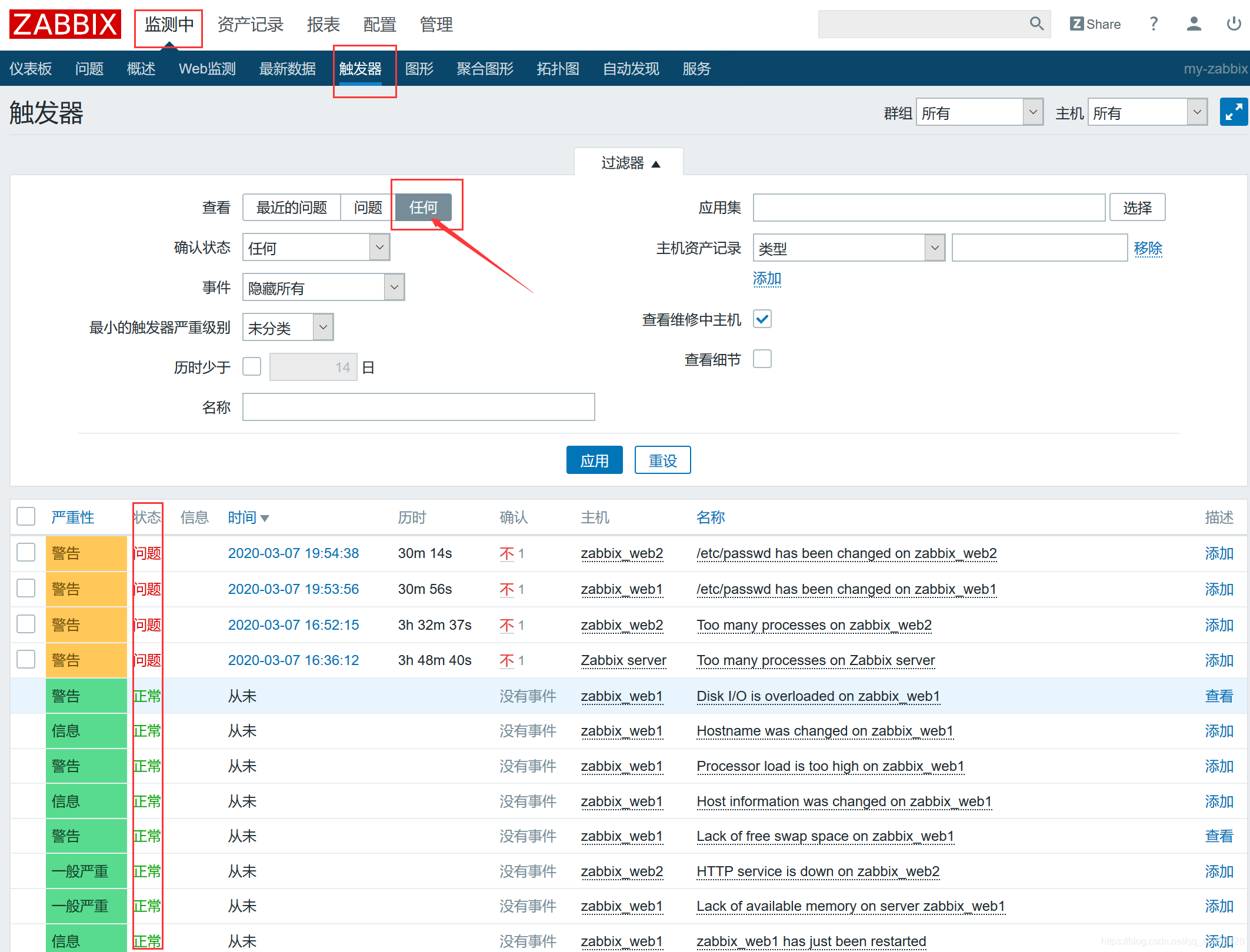Open the 主机 dropdown
This screenshot has width=1250, height=952.
pos(1148,112)
